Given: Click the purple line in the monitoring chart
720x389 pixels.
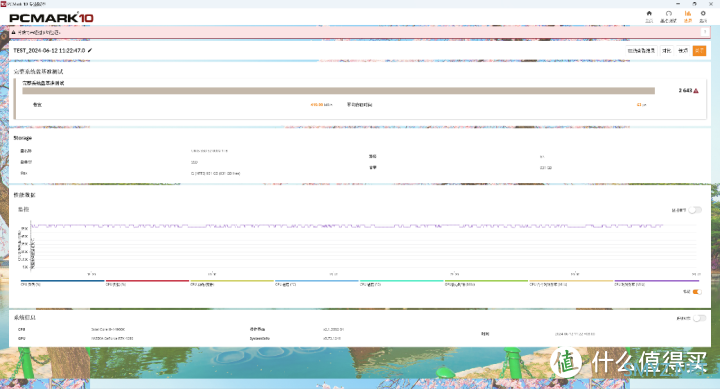Looking at the screenshot, I should click(347, 226).
